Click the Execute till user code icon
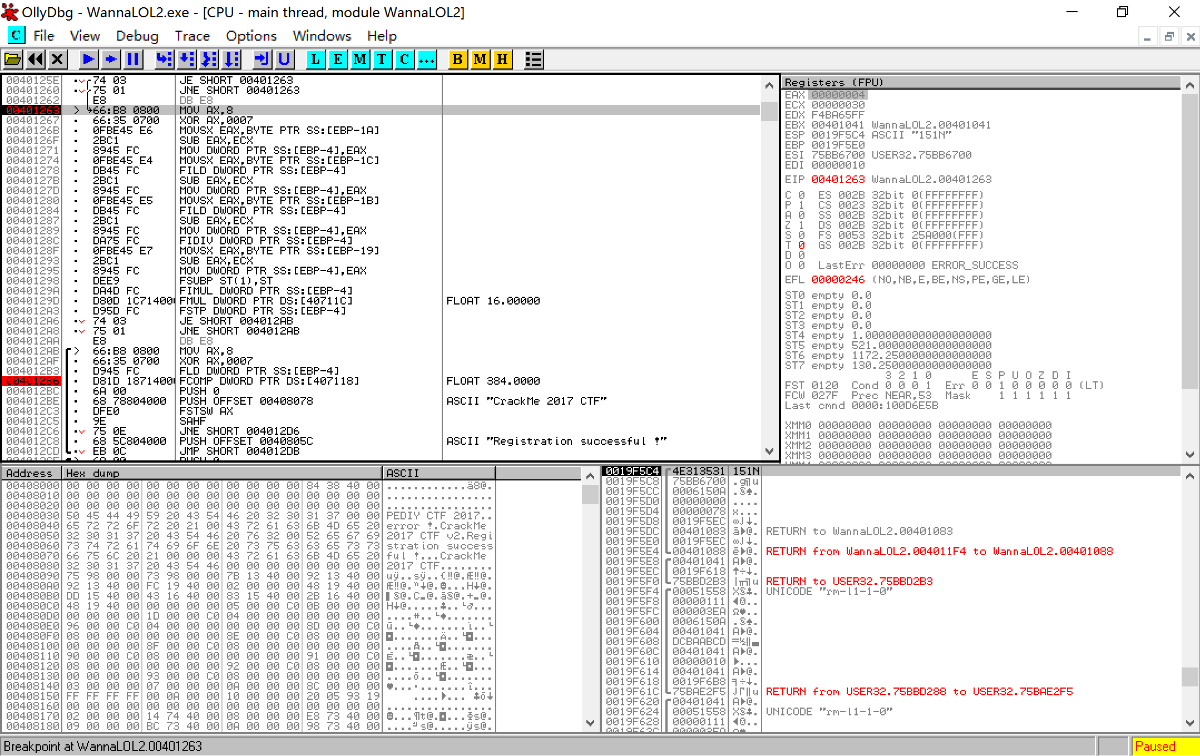1200x756 pixels. (x=284, y=60)
